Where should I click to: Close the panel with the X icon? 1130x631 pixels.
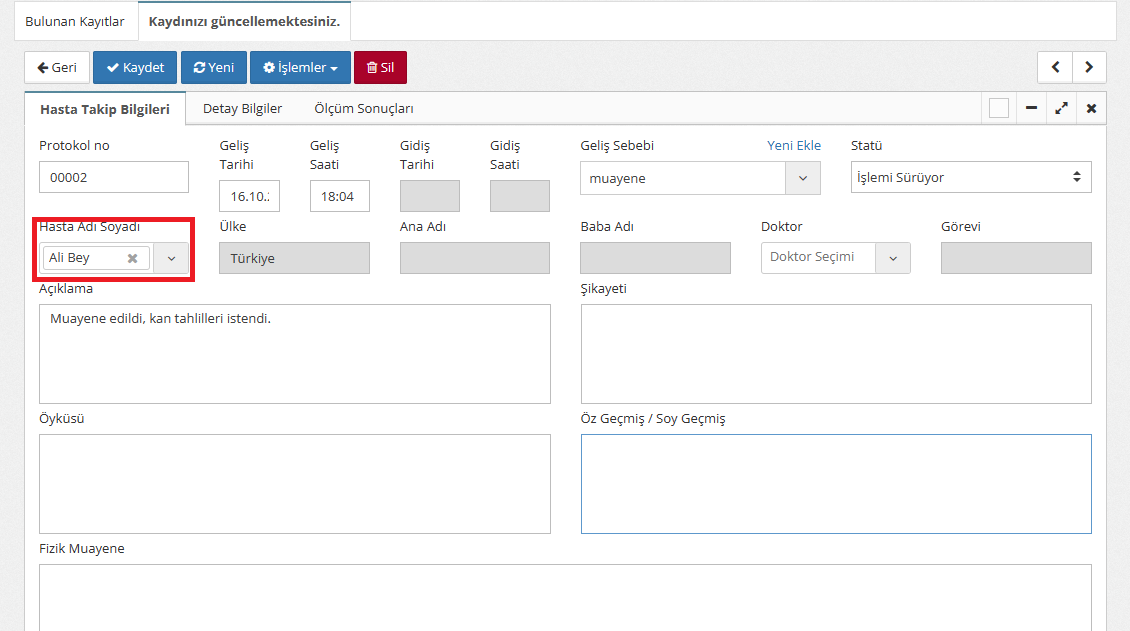[x=1091, y=108]
